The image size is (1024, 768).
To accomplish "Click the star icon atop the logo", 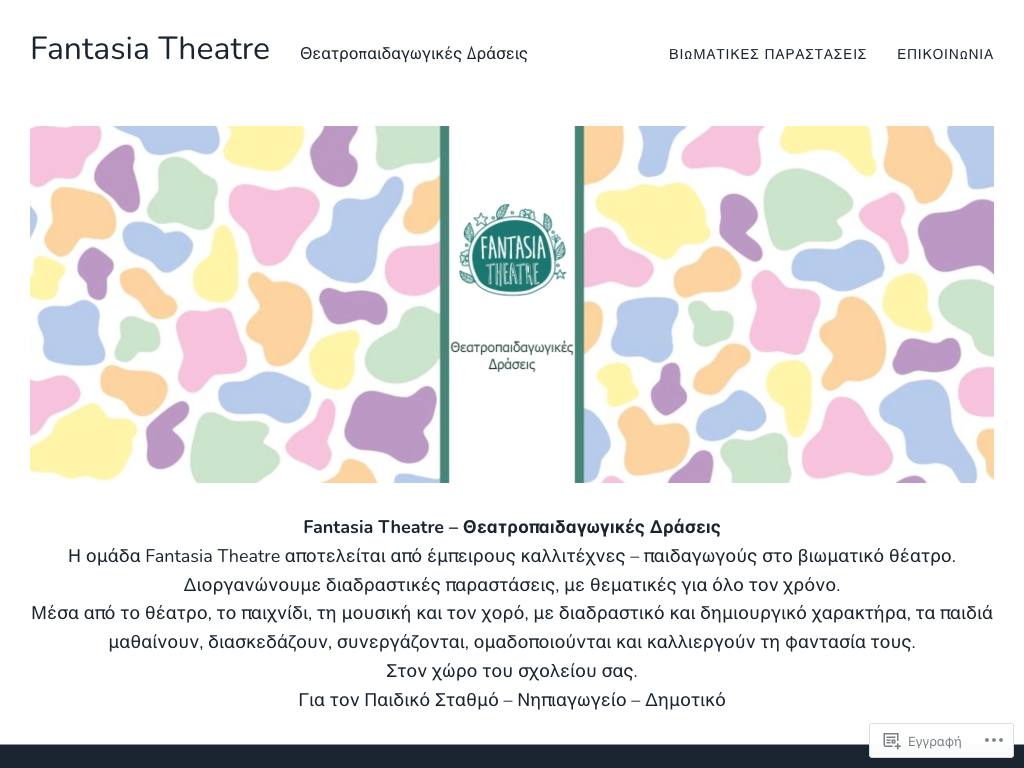I will point(482,219).
